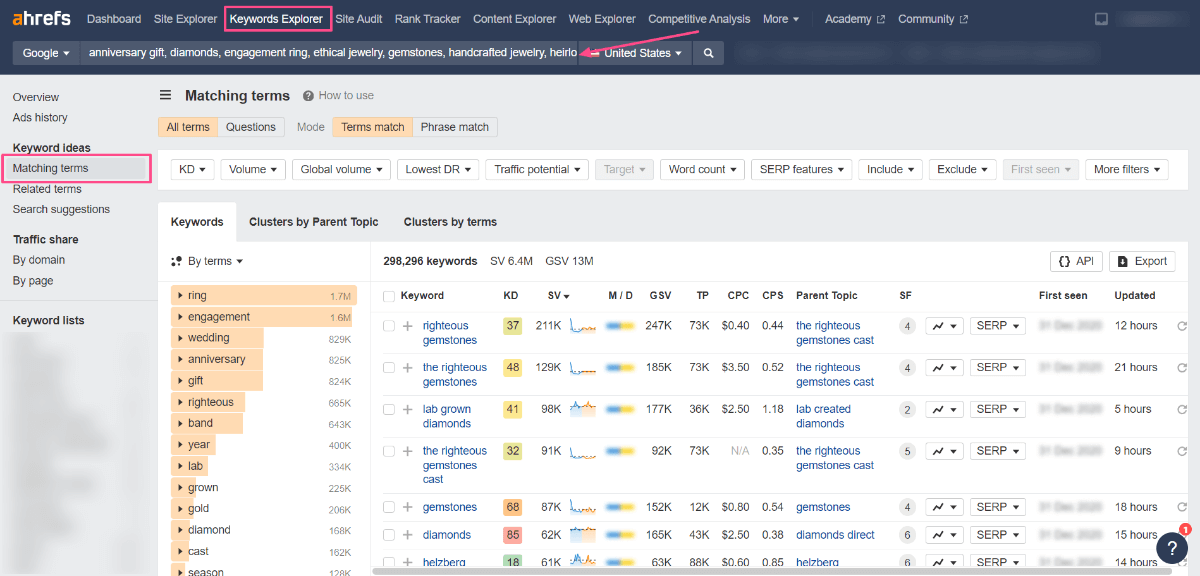
Task: Click the keywords search input field
Action: (329, 53)
